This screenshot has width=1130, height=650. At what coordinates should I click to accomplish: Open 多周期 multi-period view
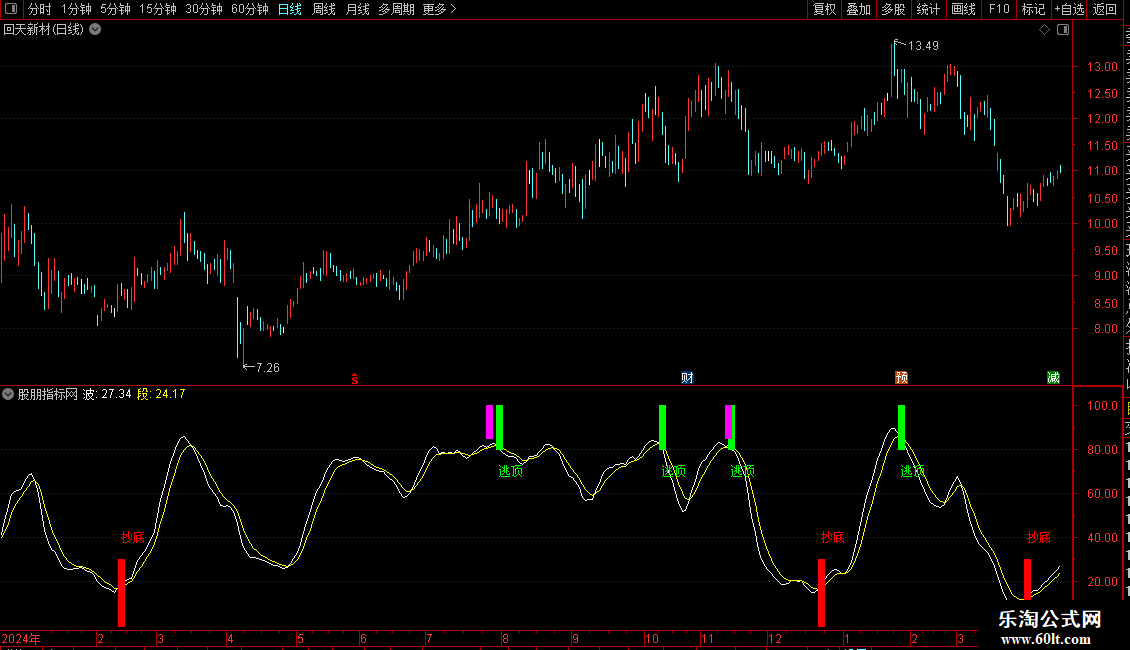(x=396, y=9)
